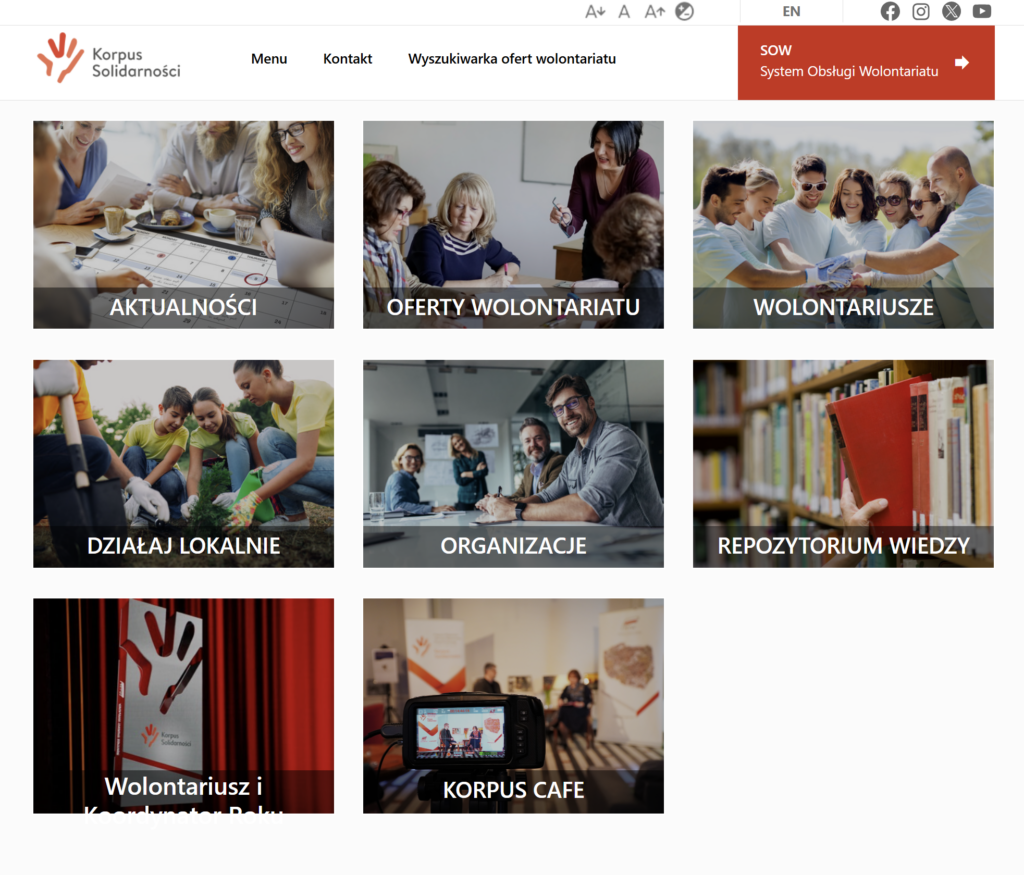Open the Menu navigation item

269,59
